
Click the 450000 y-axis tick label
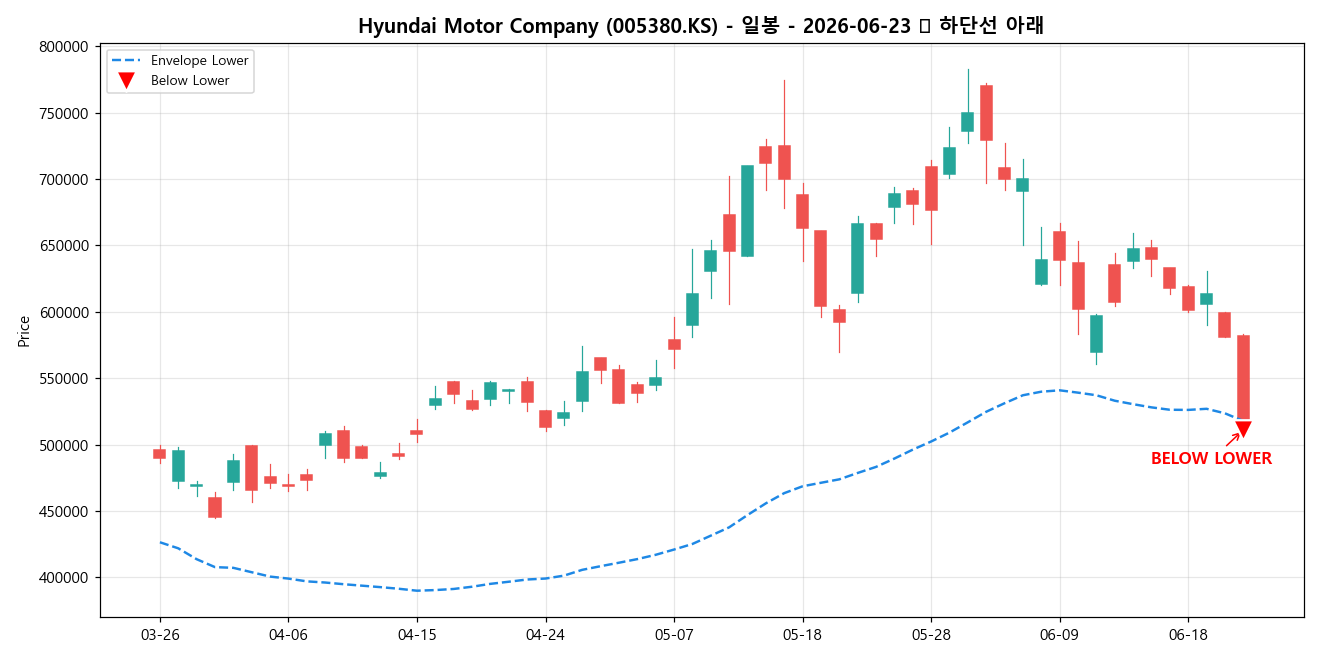(x=64, y=512)
